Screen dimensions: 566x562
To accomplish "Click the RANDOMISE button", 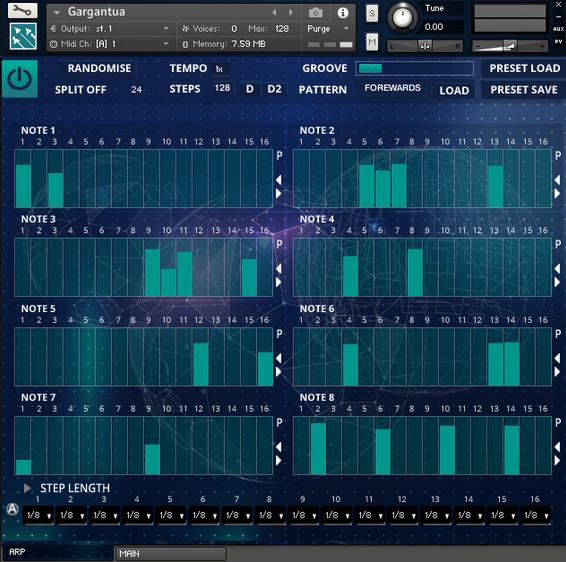I will pos(99,68).
